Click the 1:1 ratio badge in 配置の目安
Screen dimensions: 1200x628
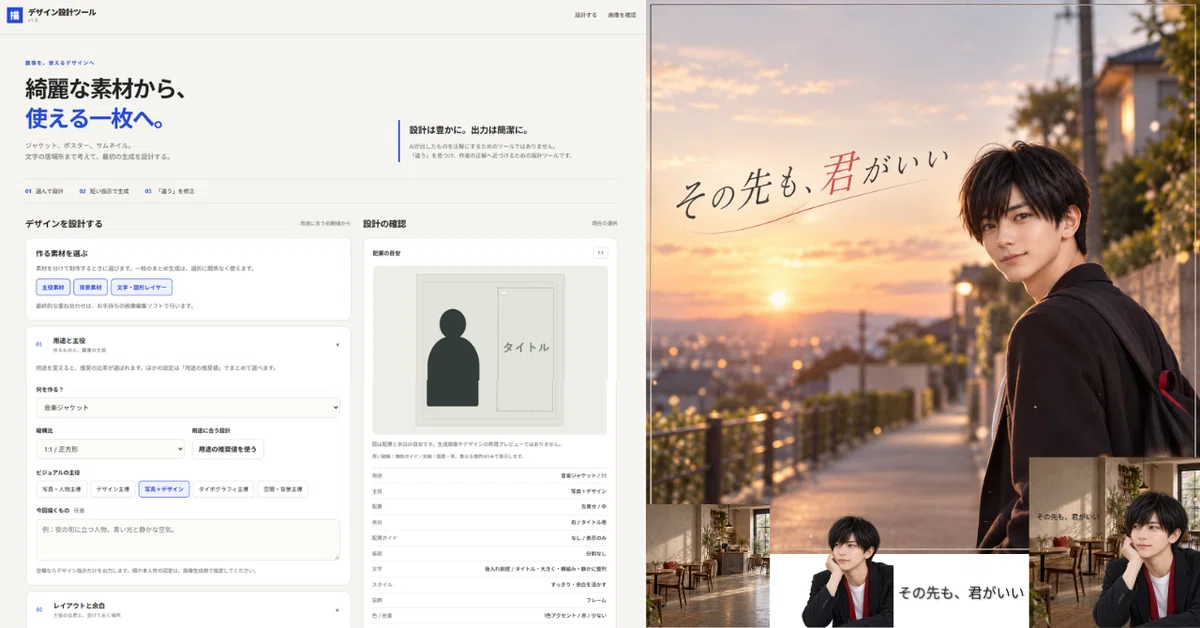[x=600, y=253]
